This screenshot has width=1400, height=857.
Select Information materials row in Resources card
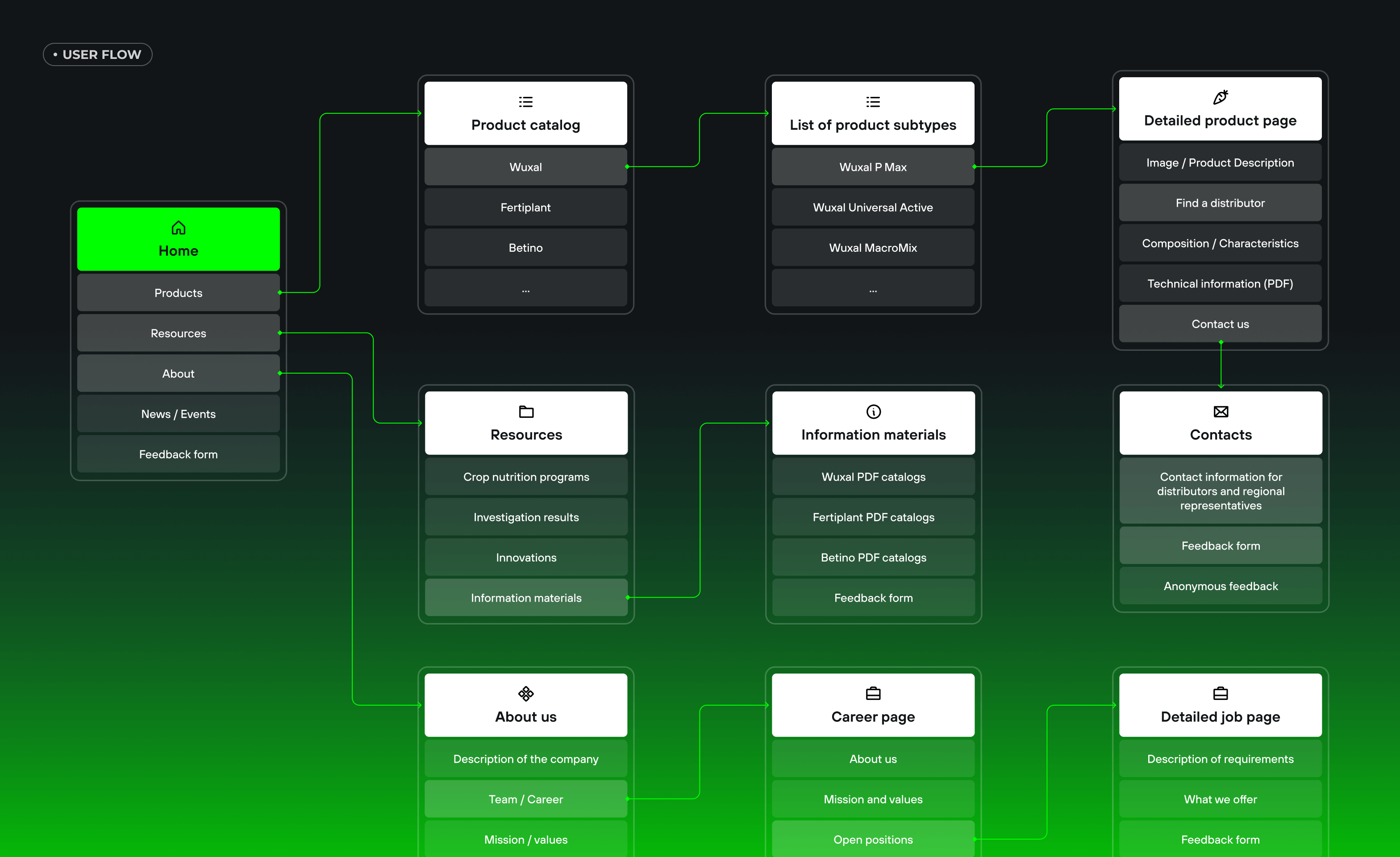pos(526,597)
